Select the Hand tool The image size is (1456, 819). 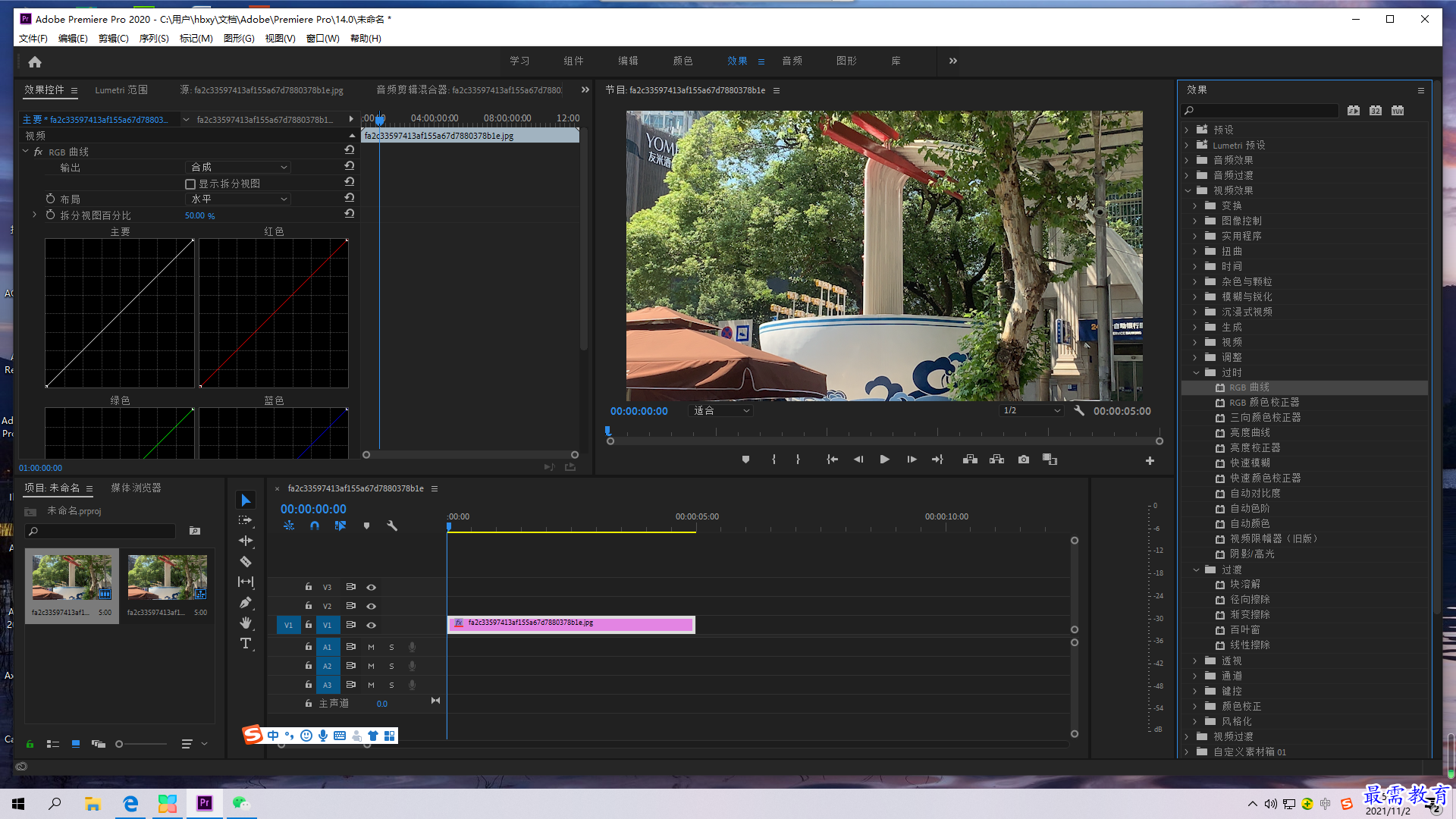point(246,623)
